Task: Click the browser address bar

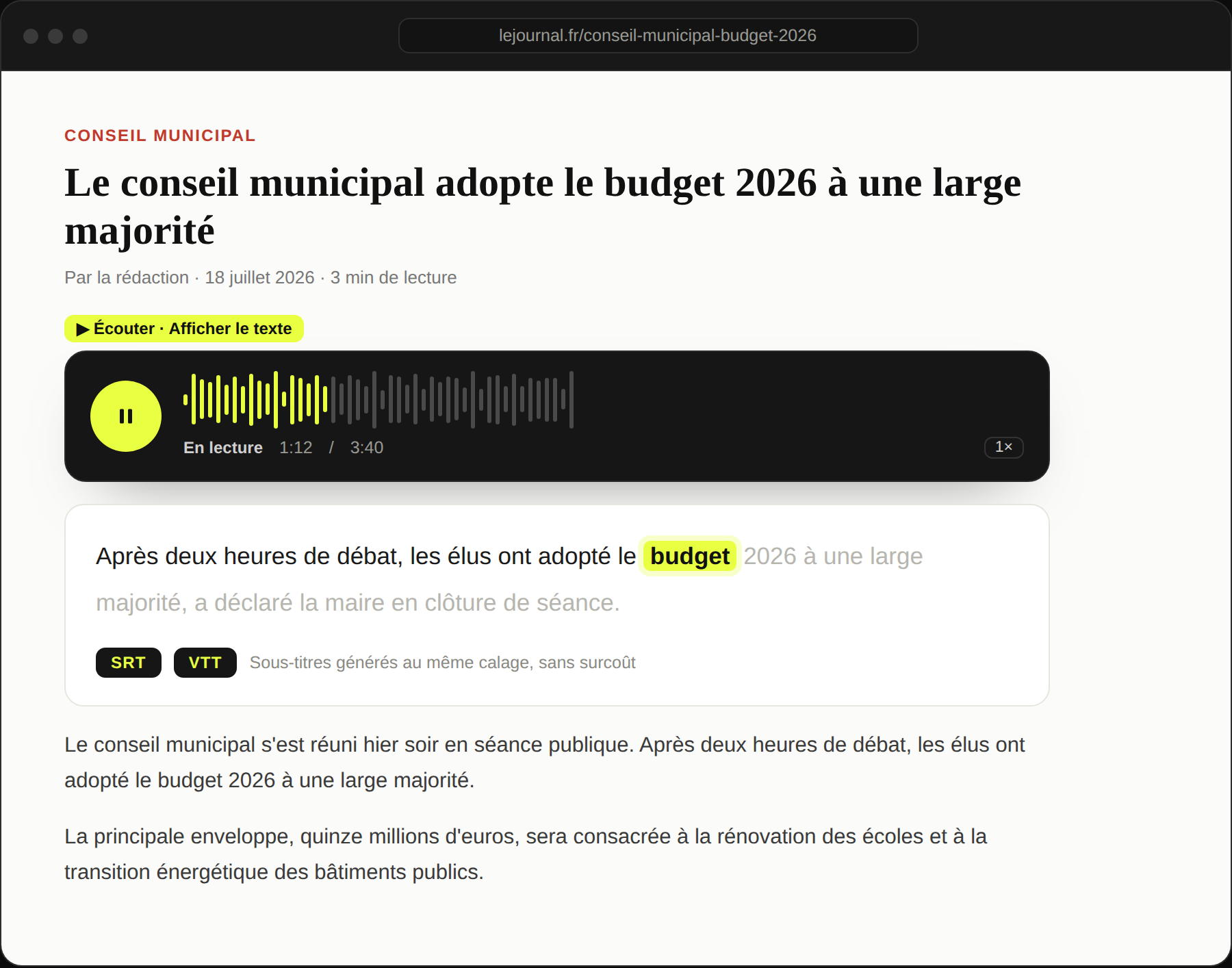Action: [x=658, y=36]
